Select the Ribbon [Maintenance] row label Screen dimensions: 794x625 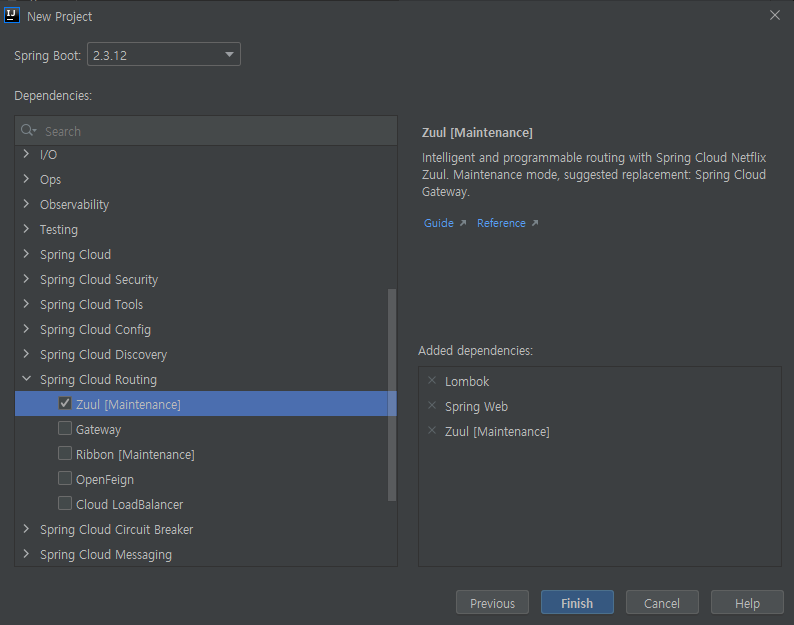135,454
